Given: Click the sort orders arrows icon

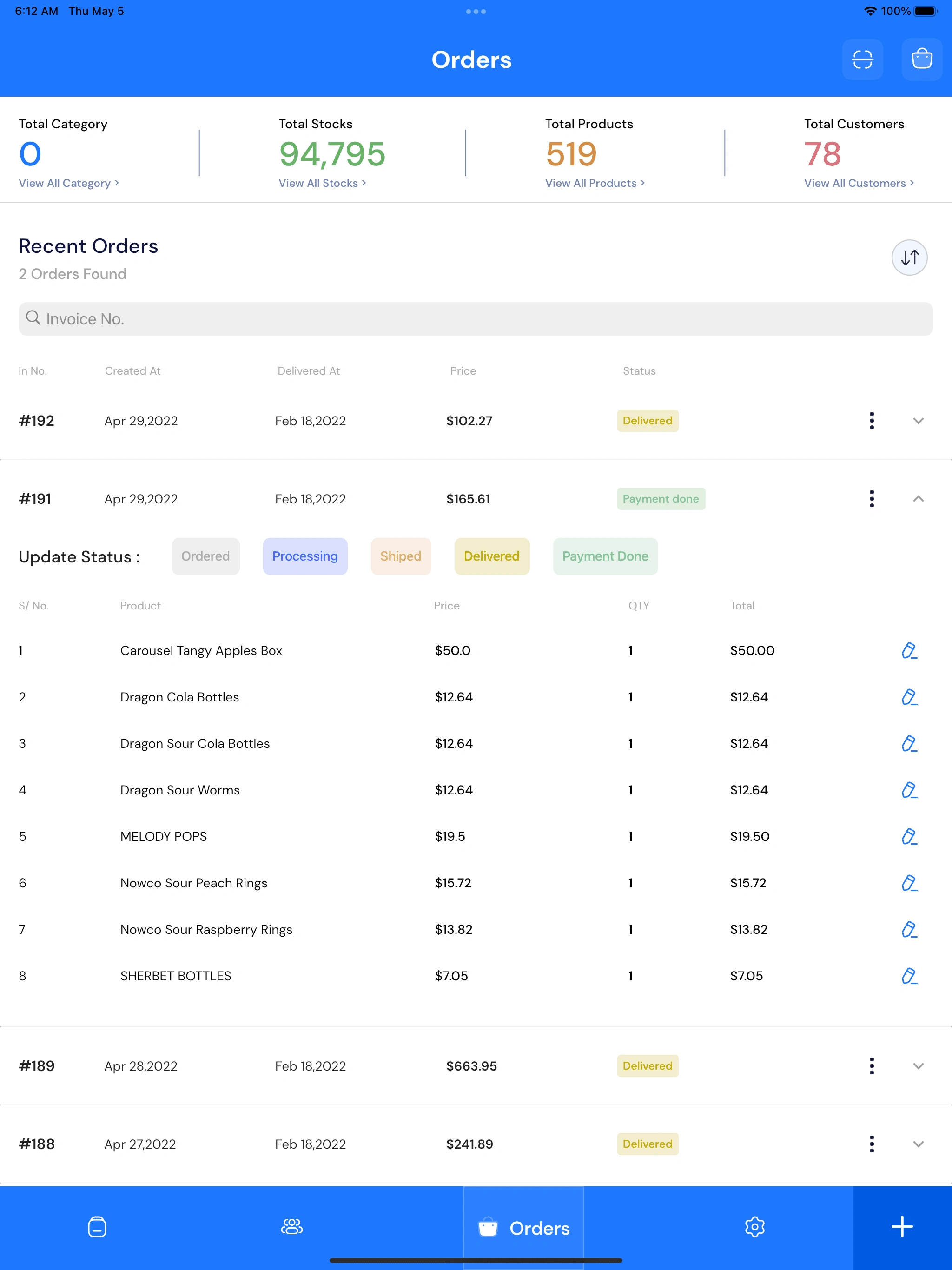Looking at the screenshot, I should tap(909, 257).
